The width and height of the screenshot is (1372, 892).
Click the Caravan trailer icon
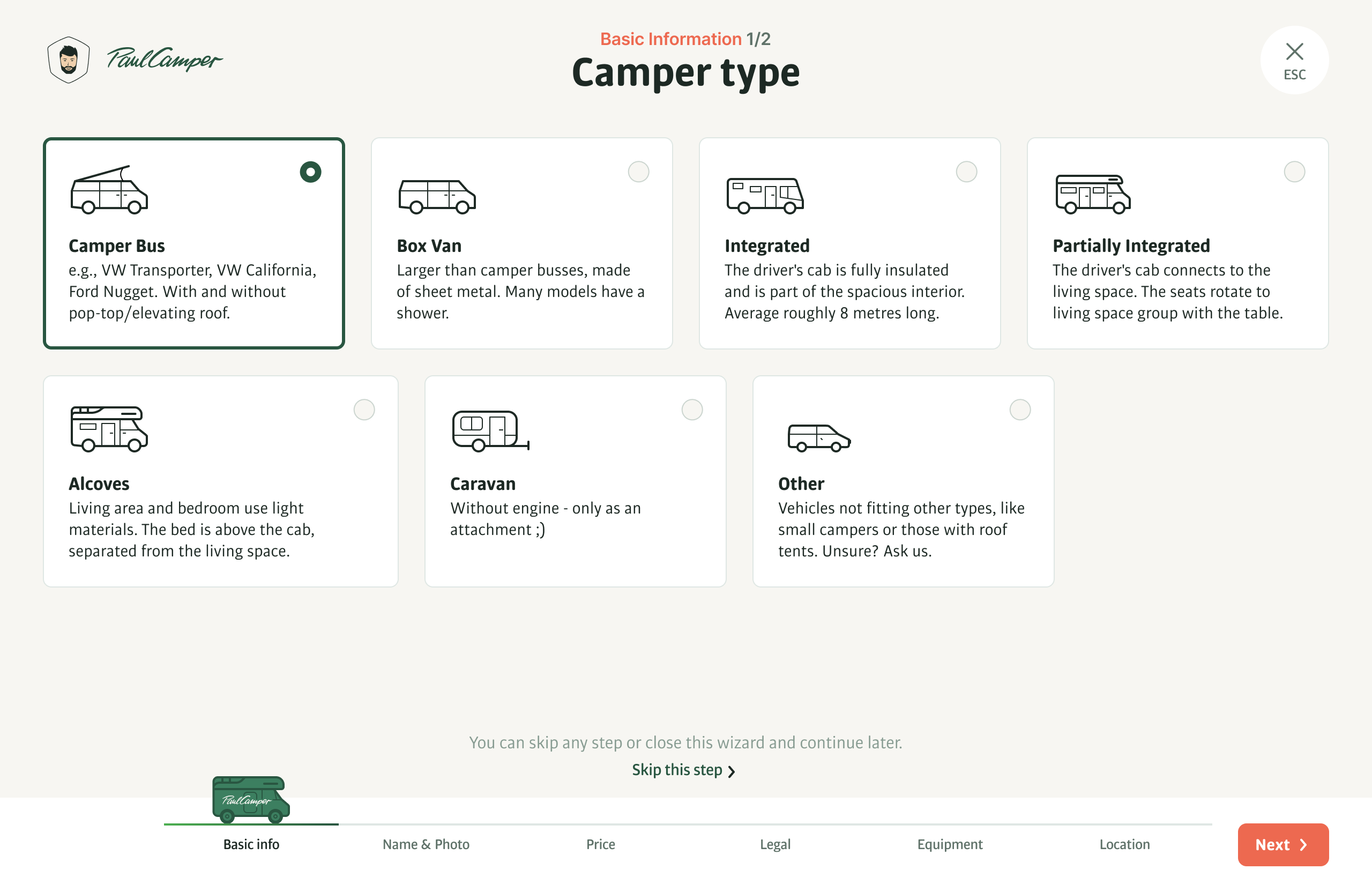[490, 430]
